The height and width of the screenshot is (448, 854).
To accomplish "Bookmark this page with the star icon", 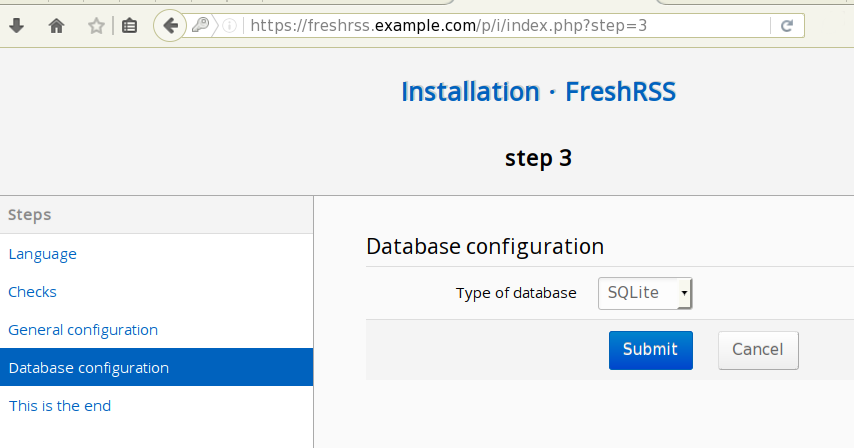I will (x=96, y=27).
